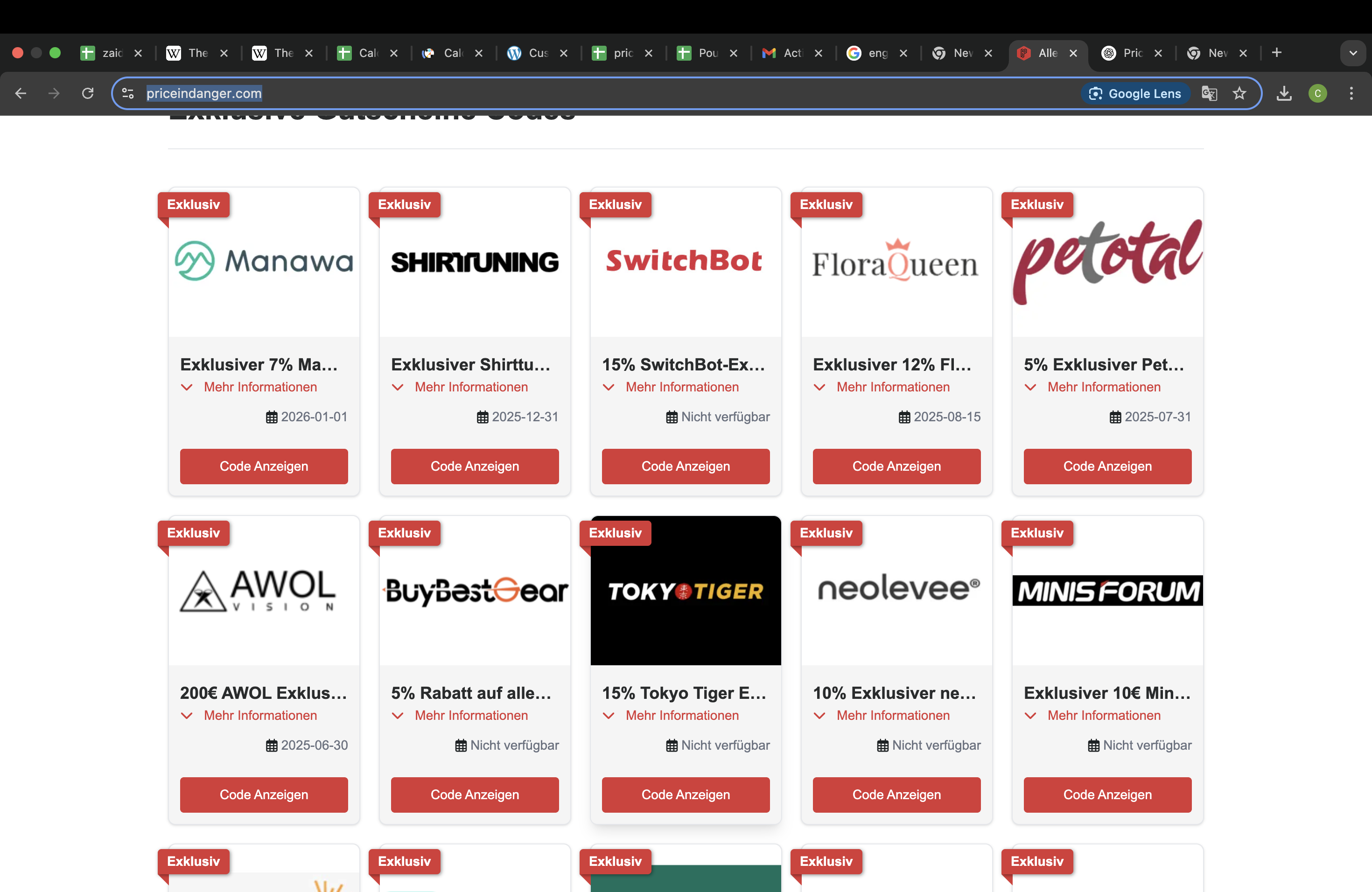Close the active 'Alle' tab

click(1073, 53)
